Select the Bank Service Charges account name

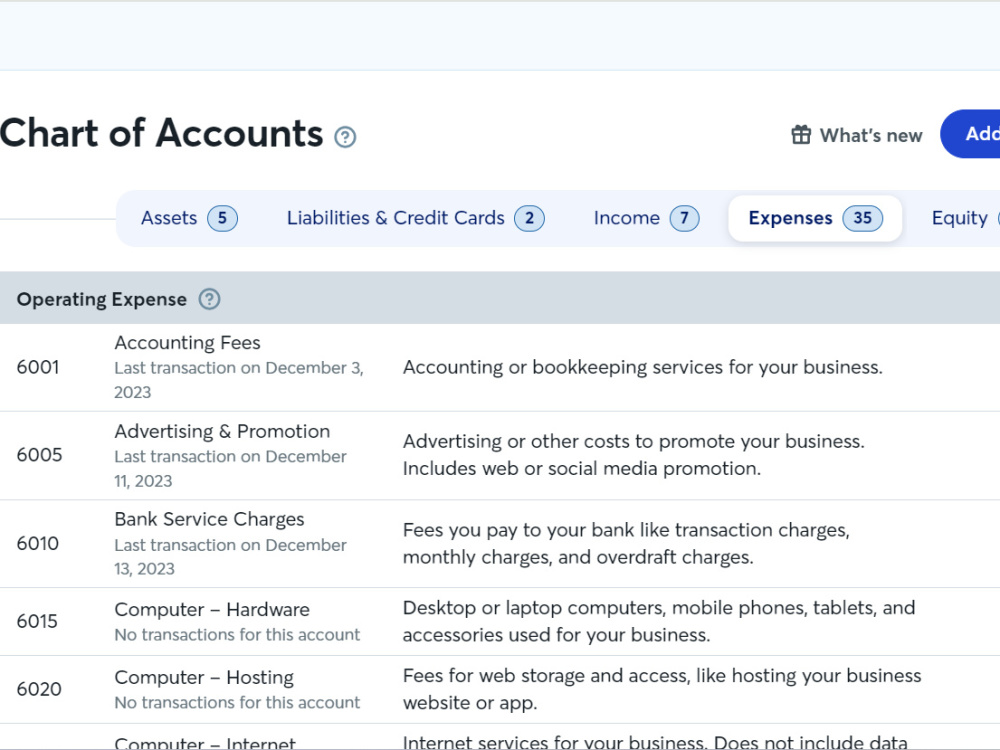click(x=209, y=520)
